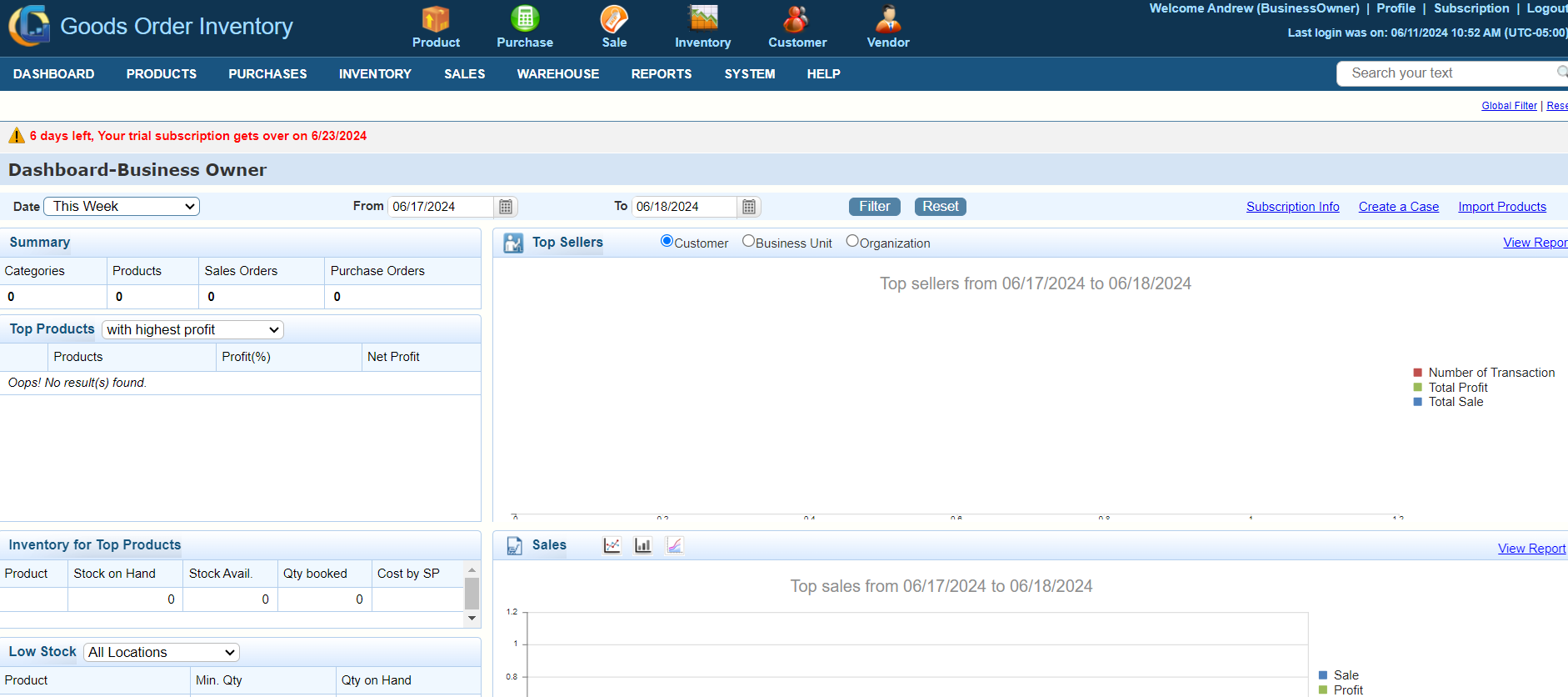
Task: Click Number of Transaction legend swatch
Action: pyautogui.click(x=1418, y=373)
